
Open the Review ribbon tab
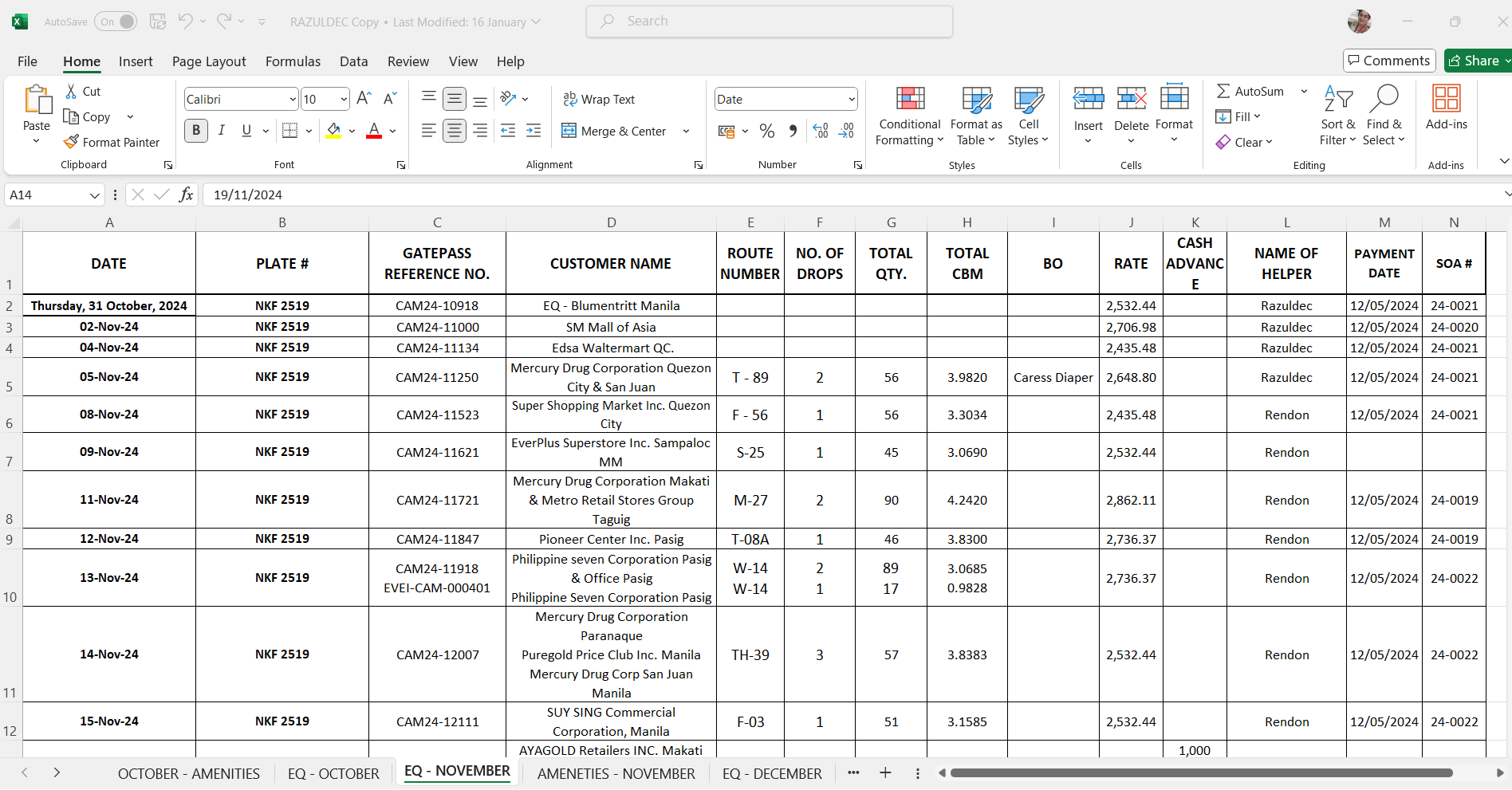coord(408,61)
